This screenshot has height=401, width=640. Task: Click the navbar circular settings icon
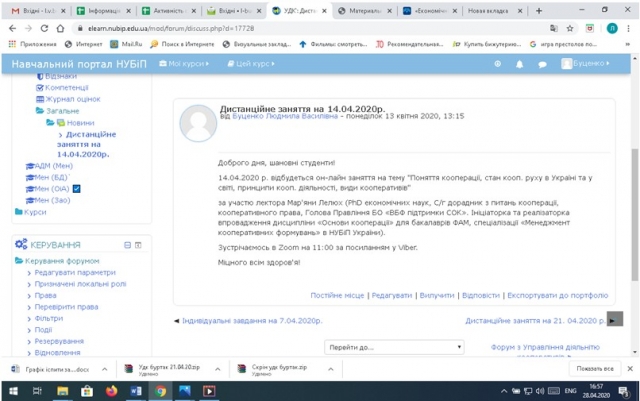[498, 64]
